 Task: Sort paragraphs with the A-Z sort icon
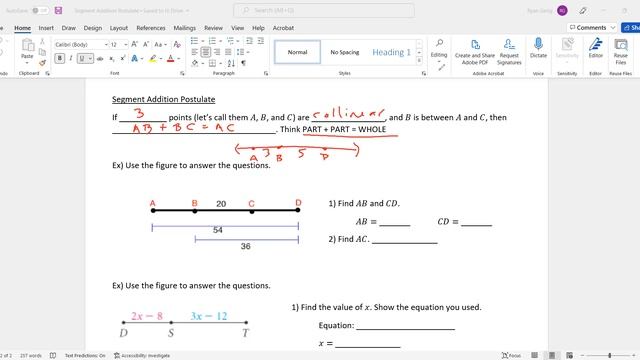pos(231,63)
